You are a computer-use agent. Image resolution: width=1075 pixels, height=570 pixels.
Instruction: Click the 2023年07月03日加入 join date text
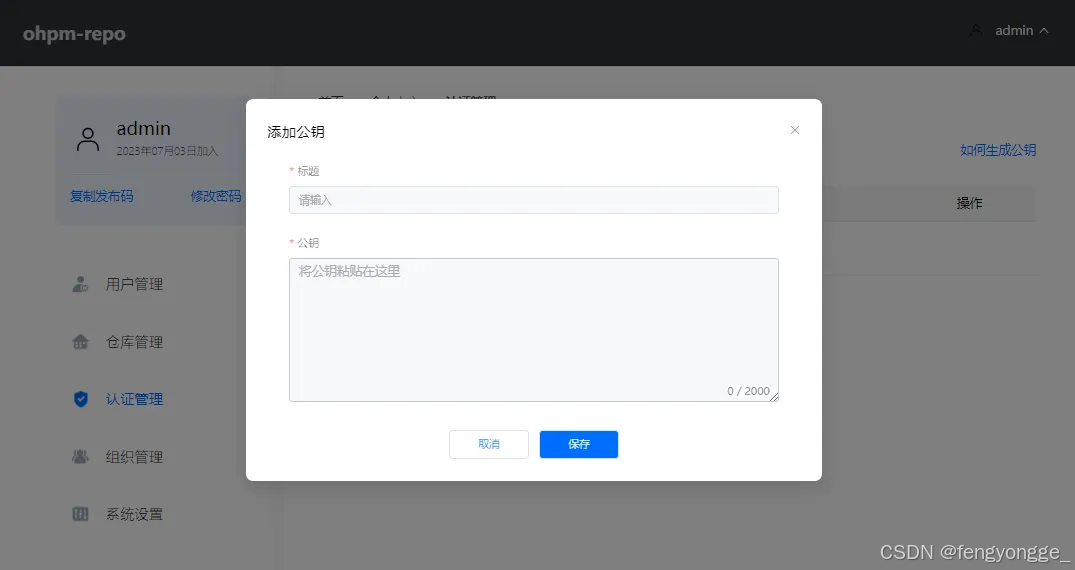click(167, 151)
